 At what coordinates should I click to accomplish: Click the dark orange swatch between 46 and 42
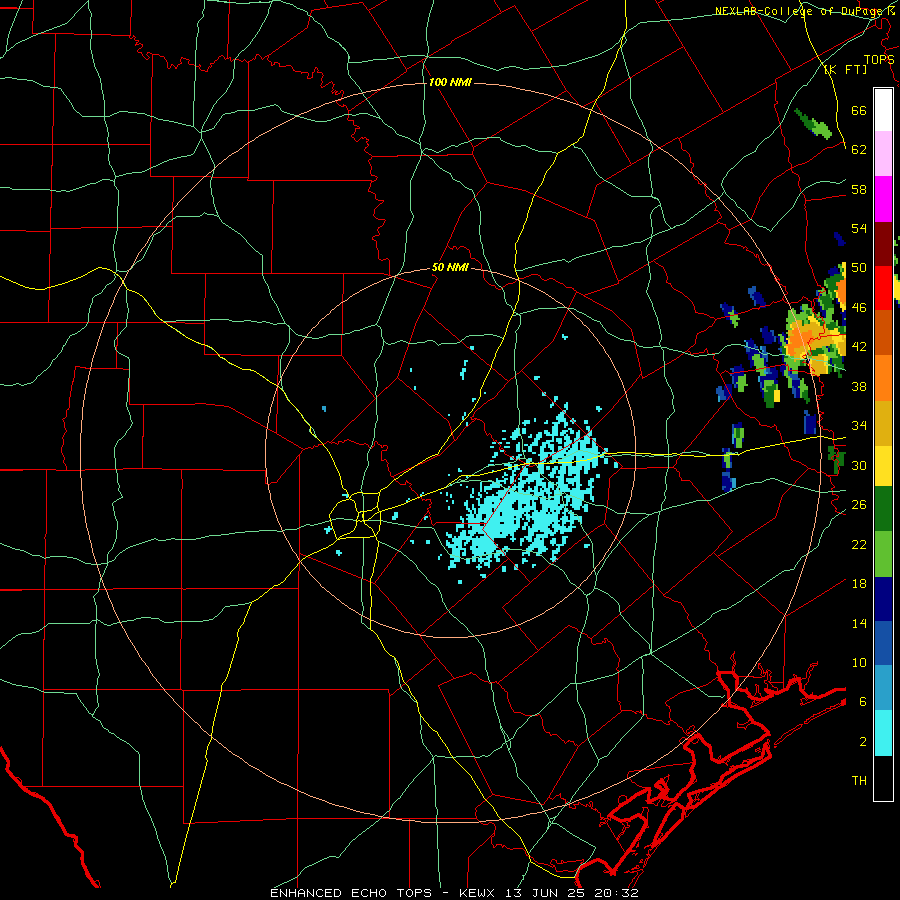[x=883, y=332]
